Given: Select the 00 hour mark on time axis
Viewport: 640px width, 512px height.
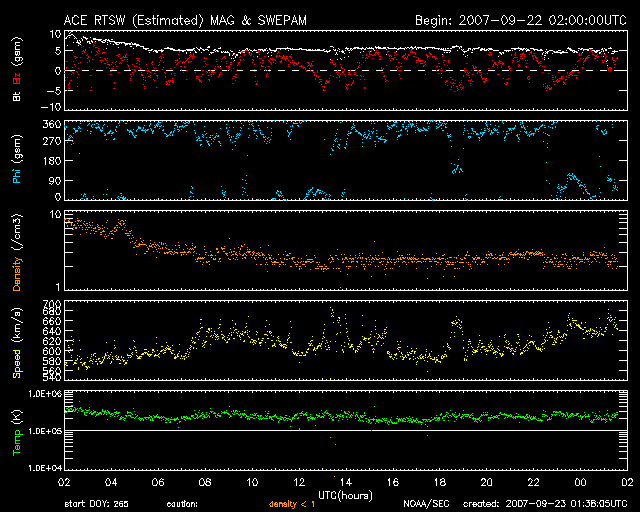Looking at the screenshot, I should [579, 483].
